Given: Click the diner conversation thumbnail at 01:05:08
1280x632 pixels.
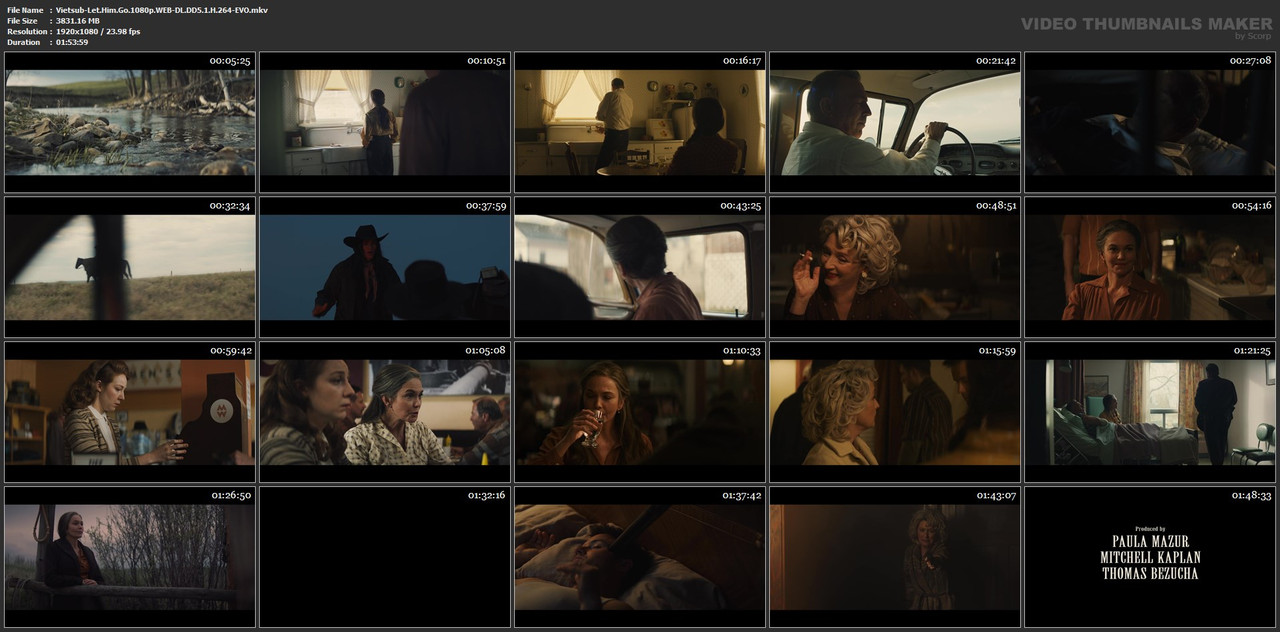Looking at the screenshot, I should [385, 412].
